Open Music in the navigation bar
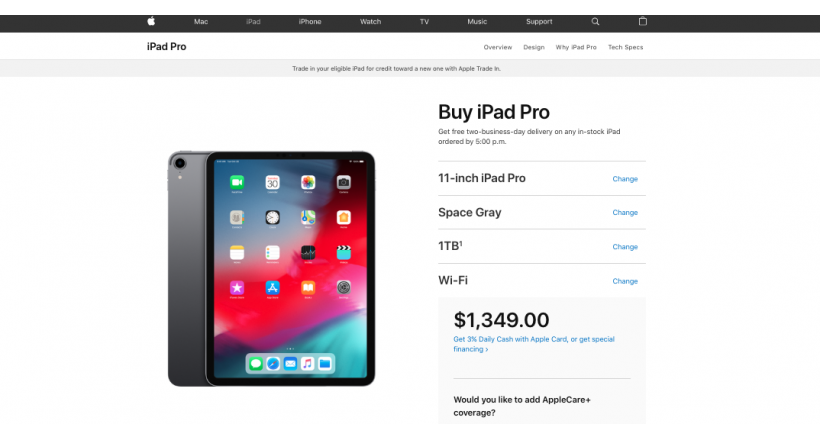This screenshot has height=440, width=820. click(x=477, y=21)
